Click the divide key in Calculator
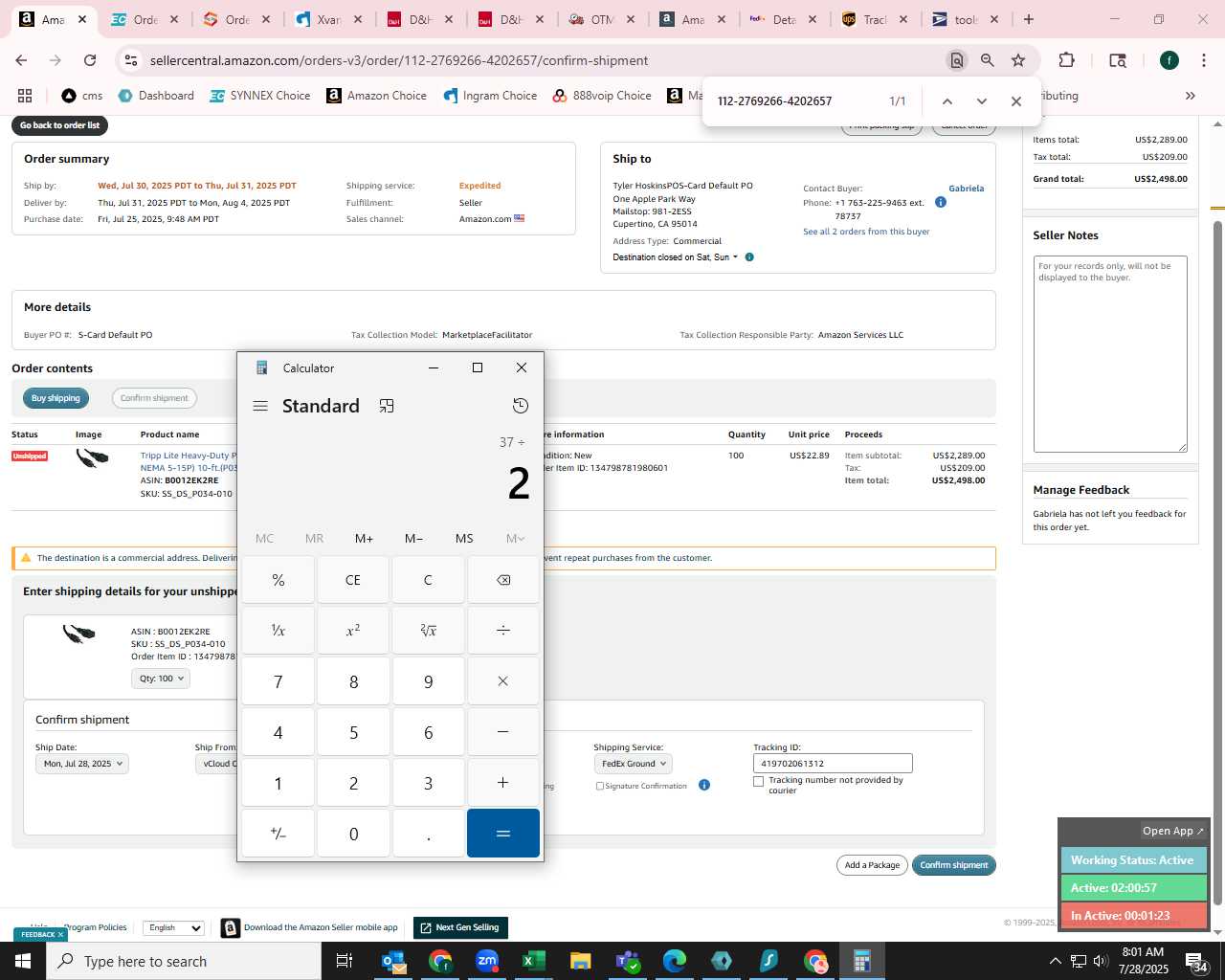Viewport: 1225px width, 980px height. click(x=503, y=630)
